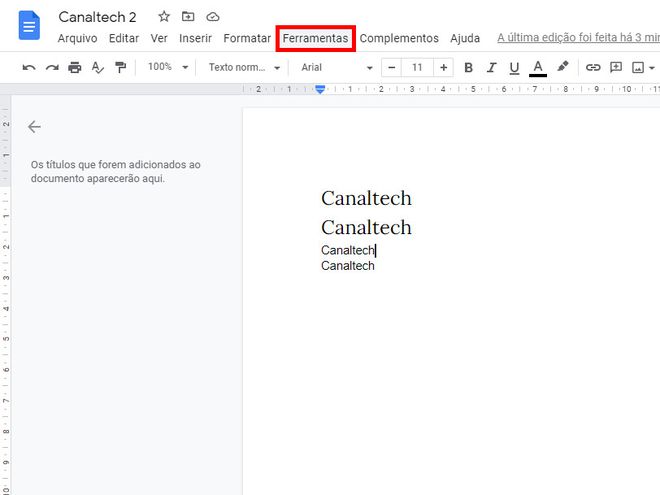
Task: Check the cloud save status icon
Action: tap(213, 17)
